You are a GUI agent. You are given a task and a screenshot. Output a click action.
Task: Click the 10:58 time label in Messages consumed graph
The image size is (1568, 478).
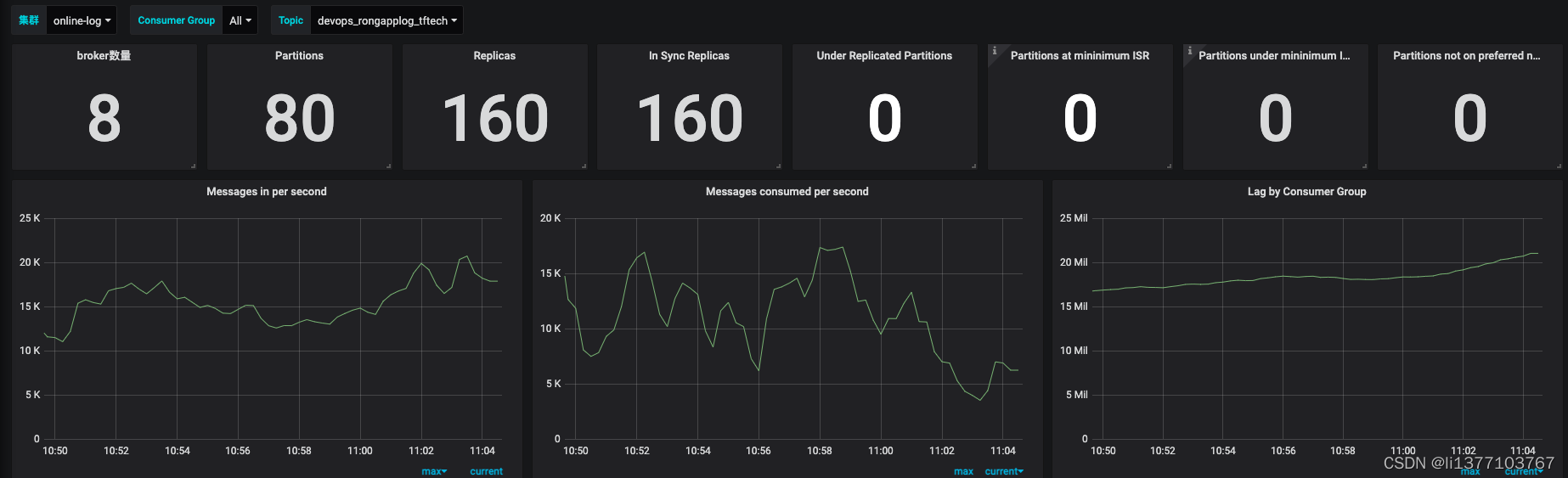(820, 451)
